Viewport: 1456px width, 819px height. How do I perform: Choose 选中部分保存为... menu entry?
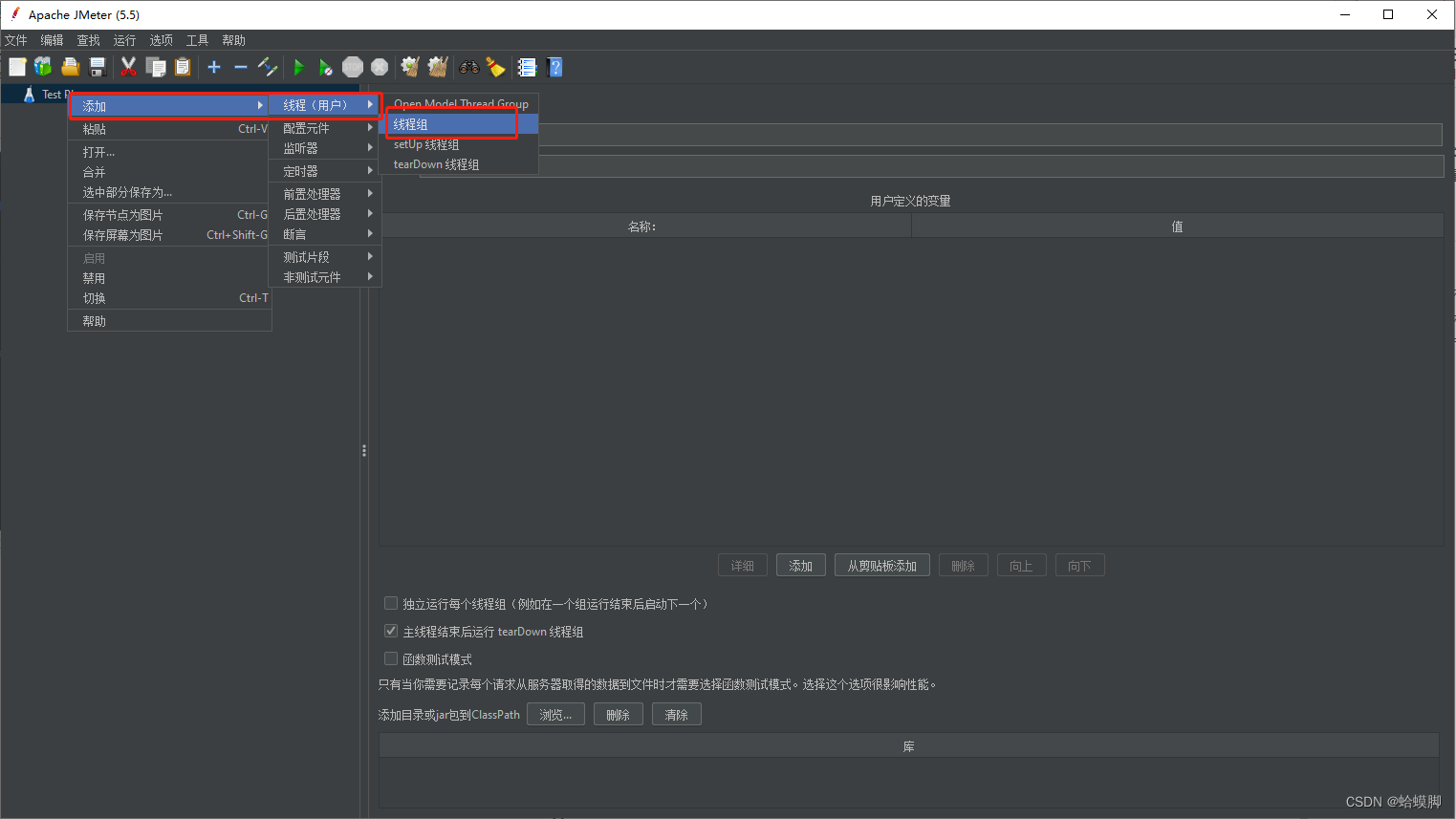(169, 192)
